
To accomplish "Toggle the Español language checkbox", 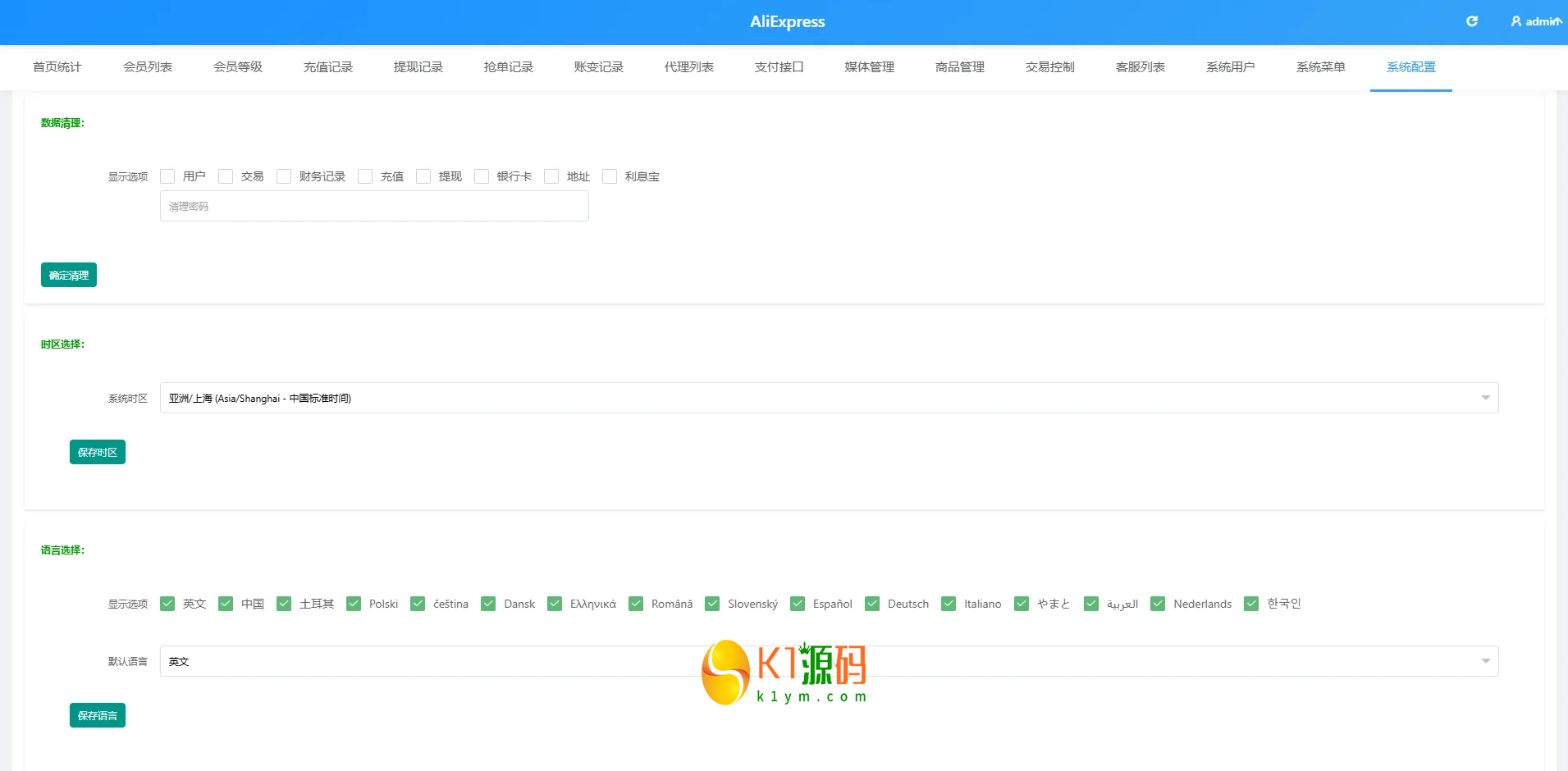I will (x=798, y=604).
